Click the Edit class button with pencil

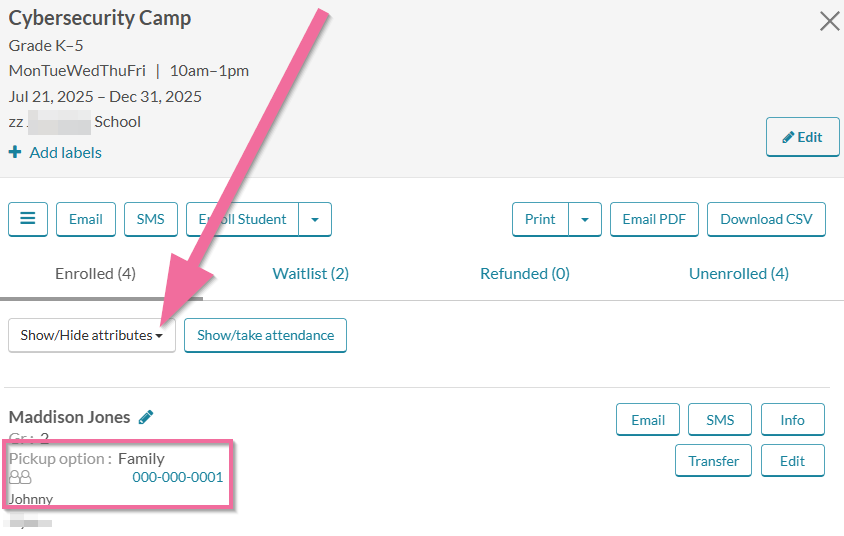[x=803, y=137]
